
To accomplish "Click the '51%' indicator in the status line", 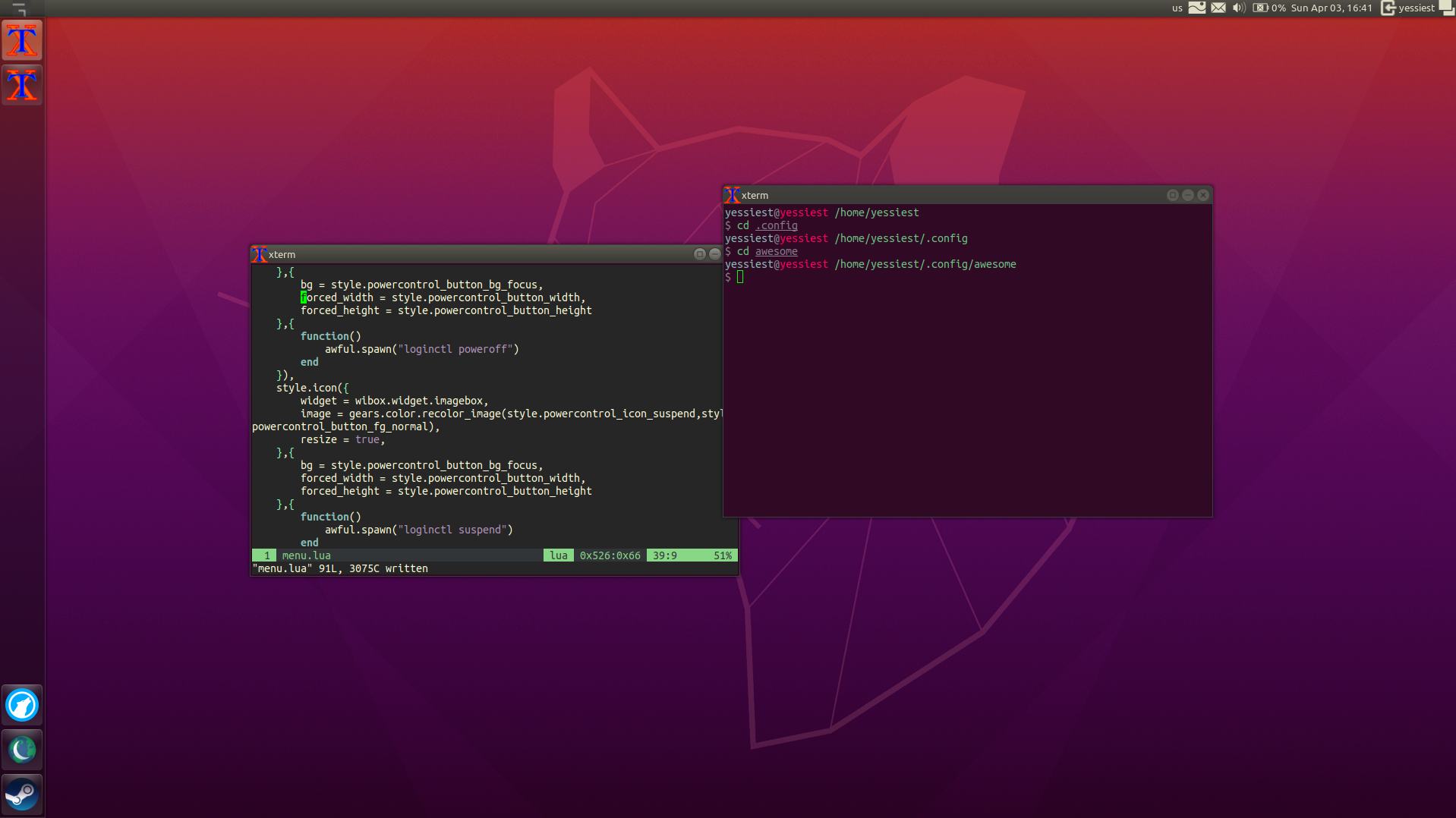I will [x=723, y=555].
